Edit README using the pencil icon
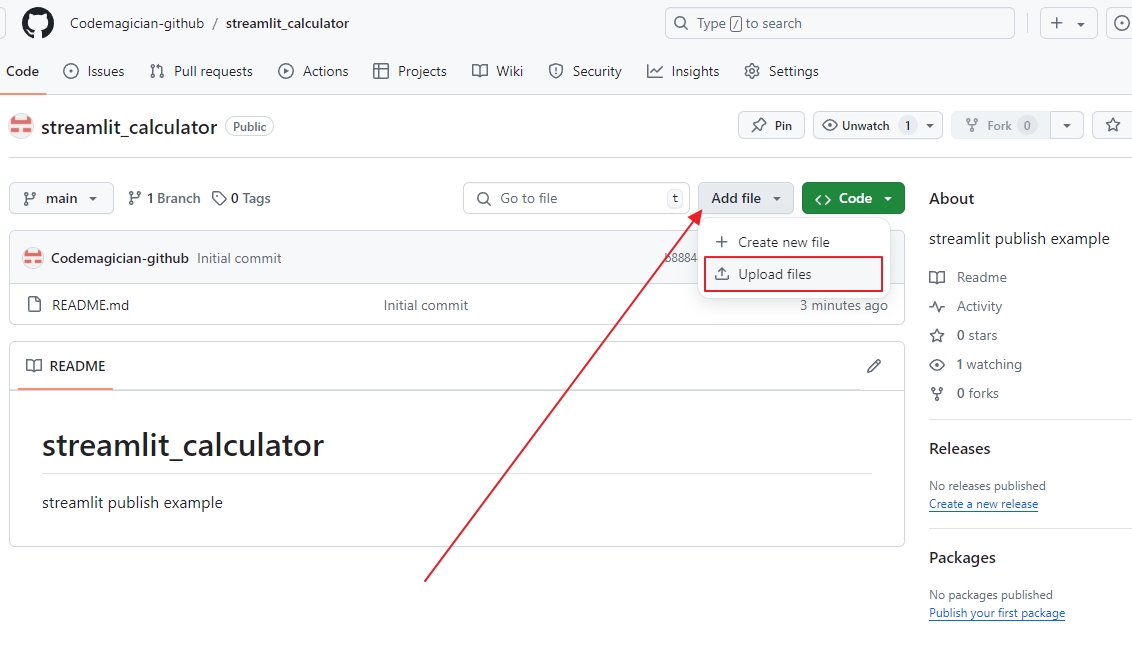The image size is (1132, 661). click(874, 366)
